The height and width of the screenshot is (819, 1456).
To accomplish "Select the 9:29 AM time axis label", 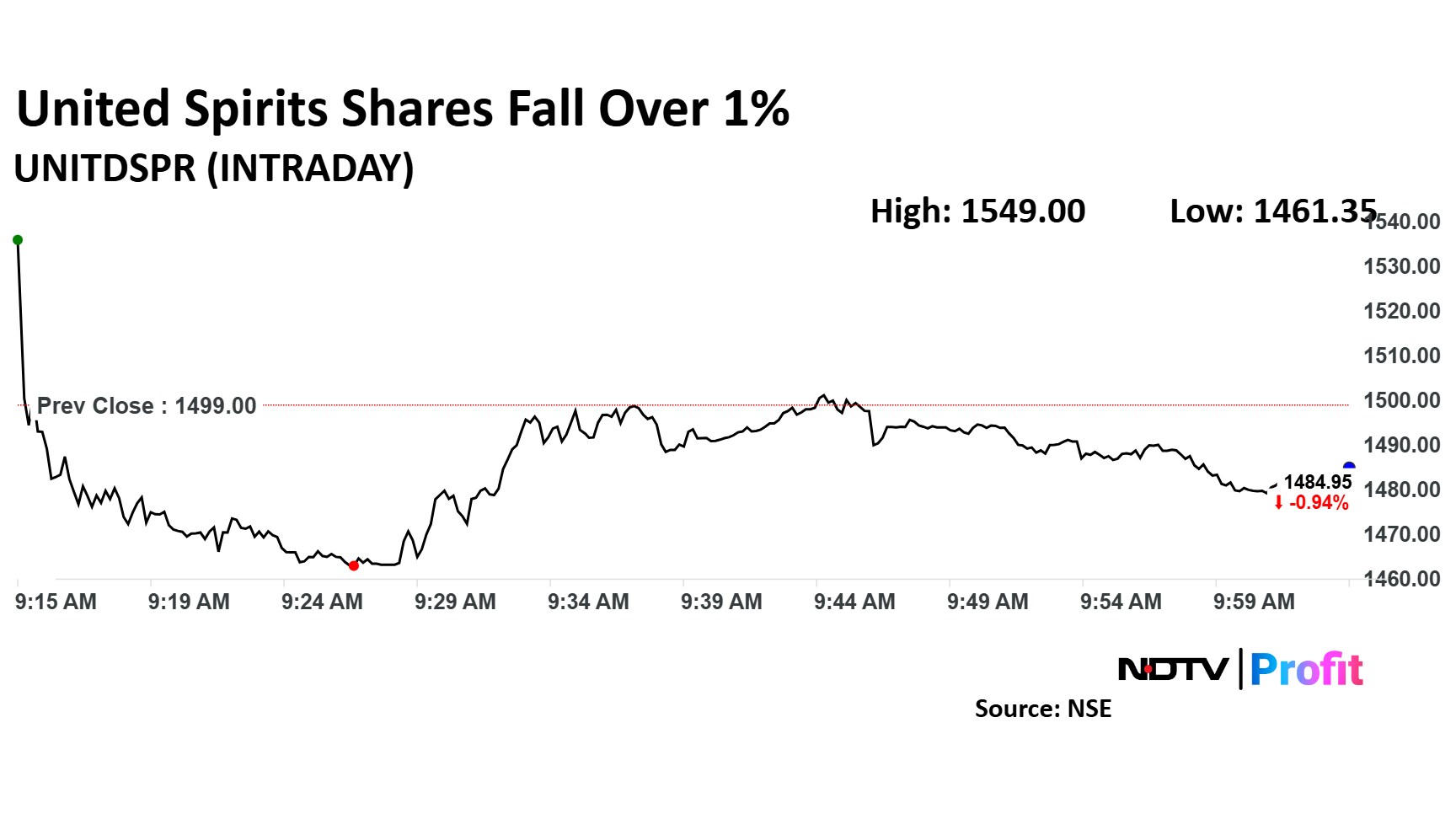I will click(x=455, y=602).
